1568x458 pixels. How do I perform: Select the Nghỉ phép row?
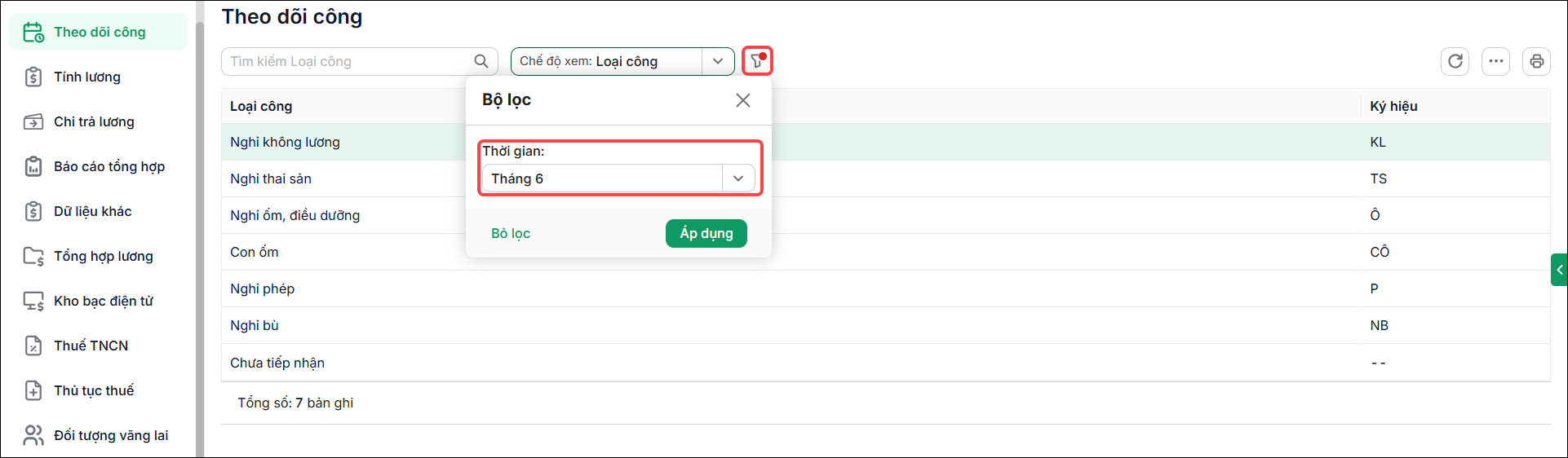(885, 288)
